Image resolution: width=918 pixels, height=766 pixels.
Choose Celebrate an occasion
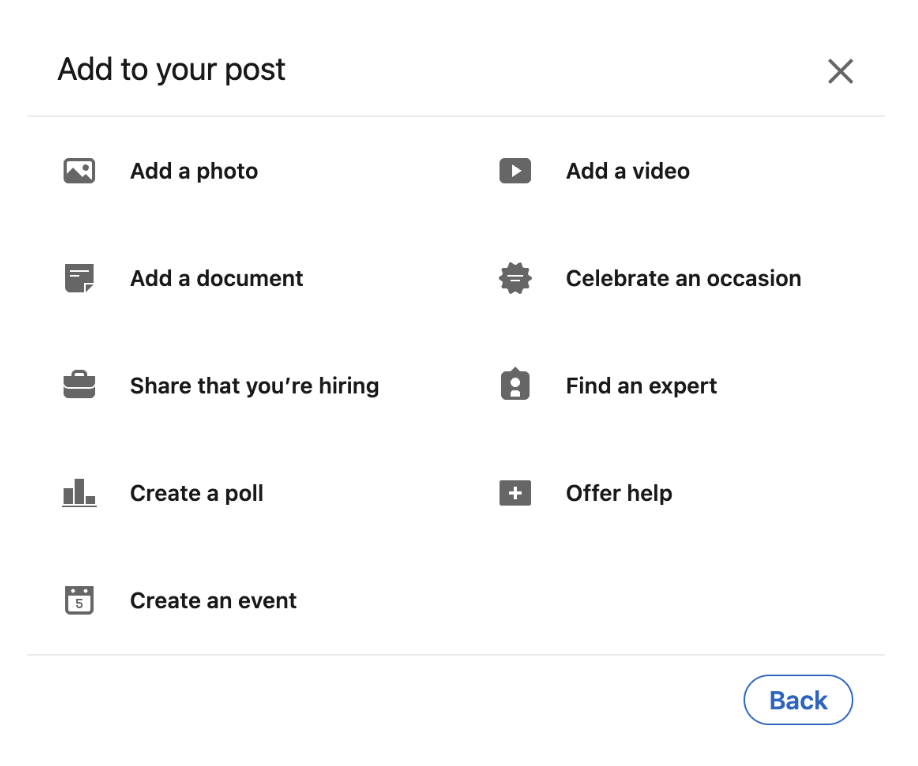pyautogui.click(x=683, y=278)
